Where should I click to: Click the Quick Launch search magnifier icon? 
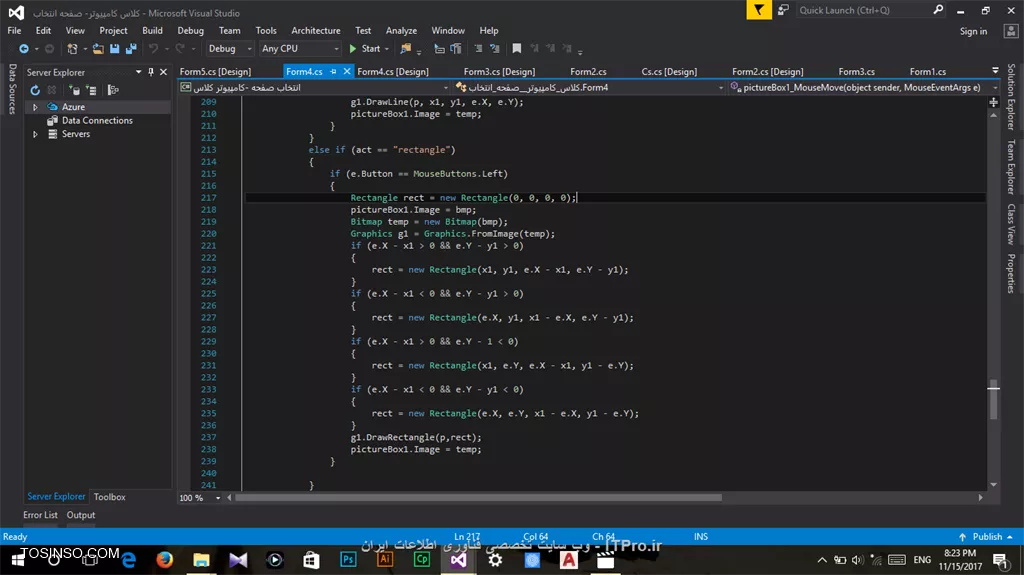938,10
